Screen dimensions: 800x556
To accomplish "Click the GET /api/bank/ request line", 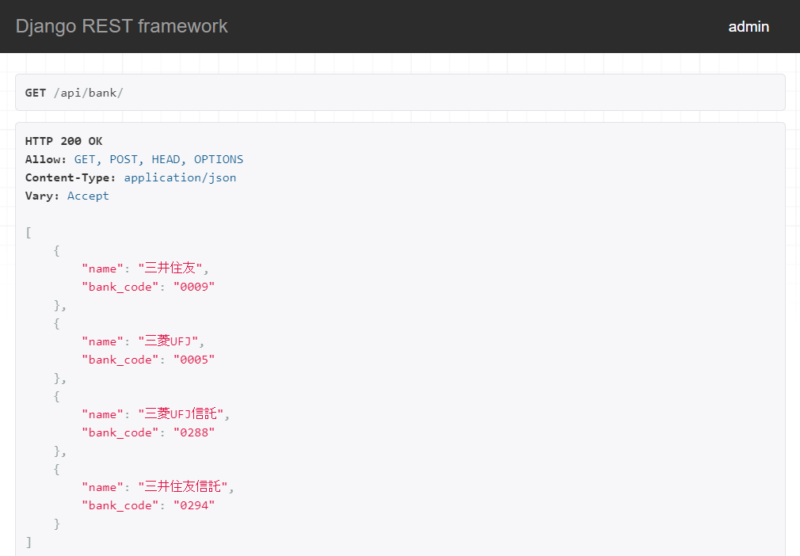I will (74, 93).
